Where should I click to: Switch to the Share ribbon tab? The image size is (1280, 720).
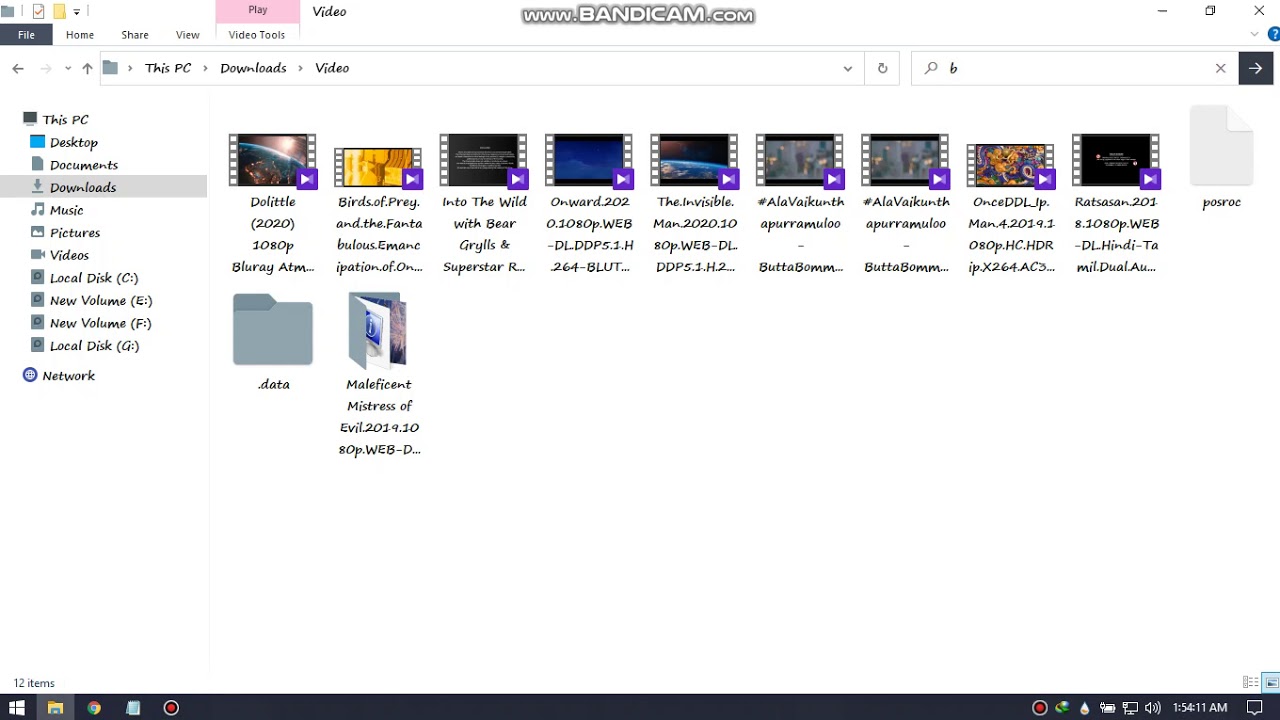[135, 34]
